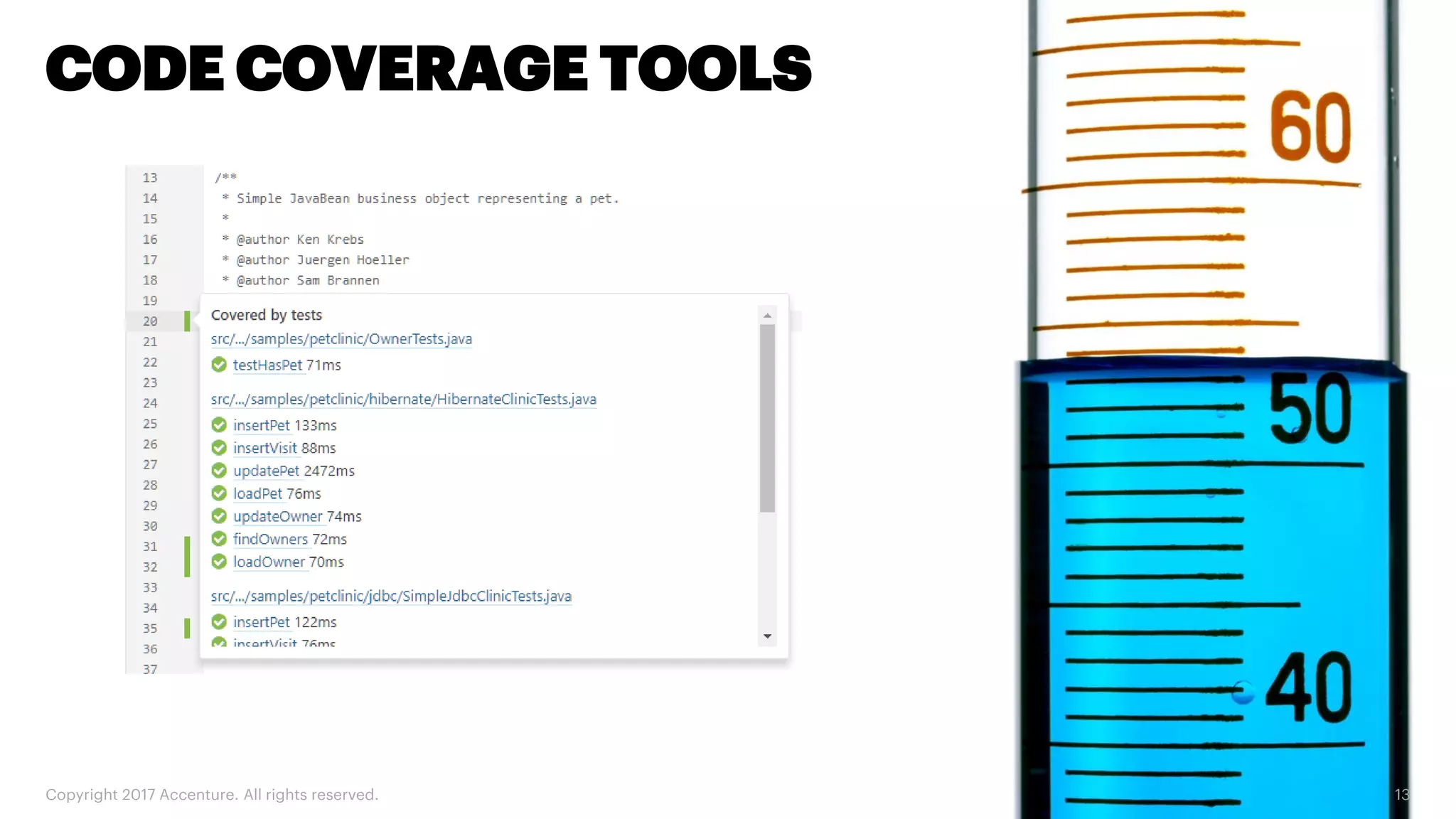Click the passed icon beside loadPet
Screen dimensions: 1456x819
pos(219,493)
